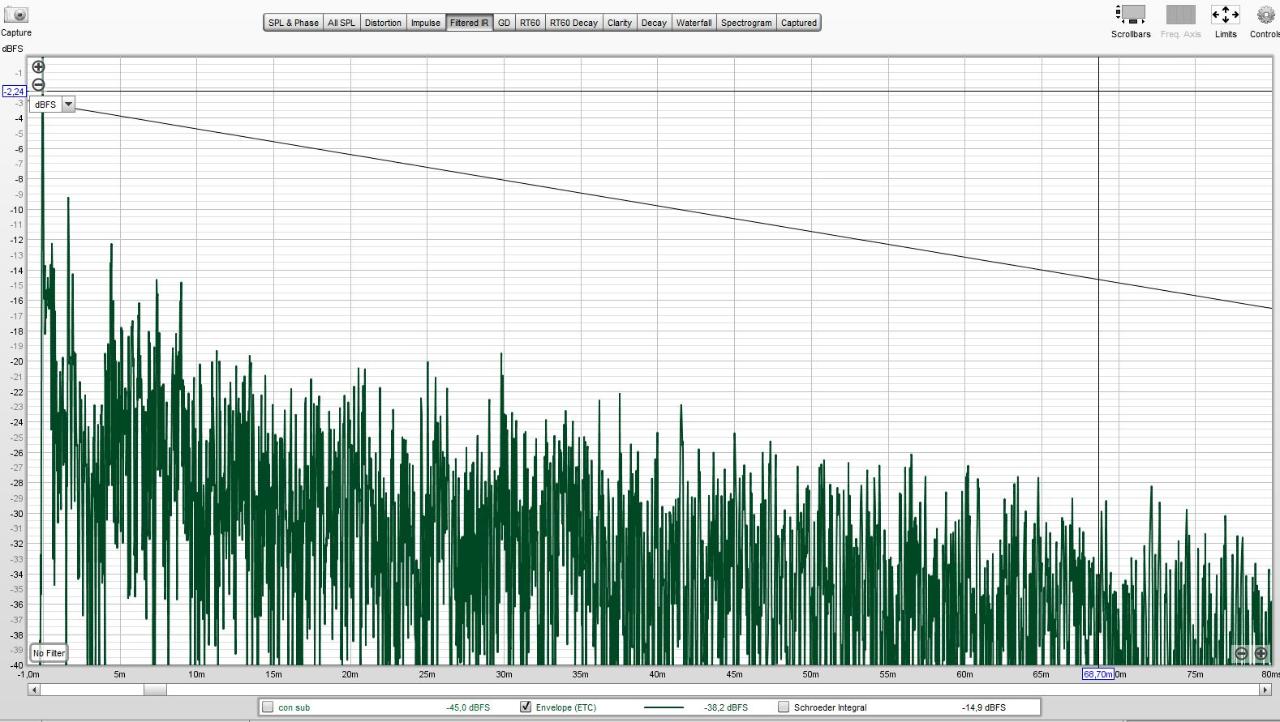Zoom in time axis with plus icon

pyautogui.click(x=1261, y=653)
